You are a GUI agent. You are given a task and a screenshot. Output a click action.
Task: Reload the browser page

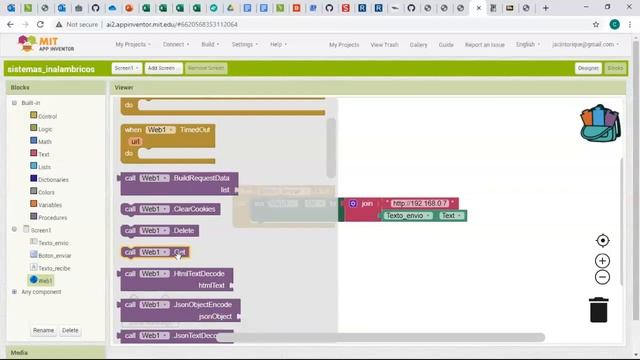[40, 24]
